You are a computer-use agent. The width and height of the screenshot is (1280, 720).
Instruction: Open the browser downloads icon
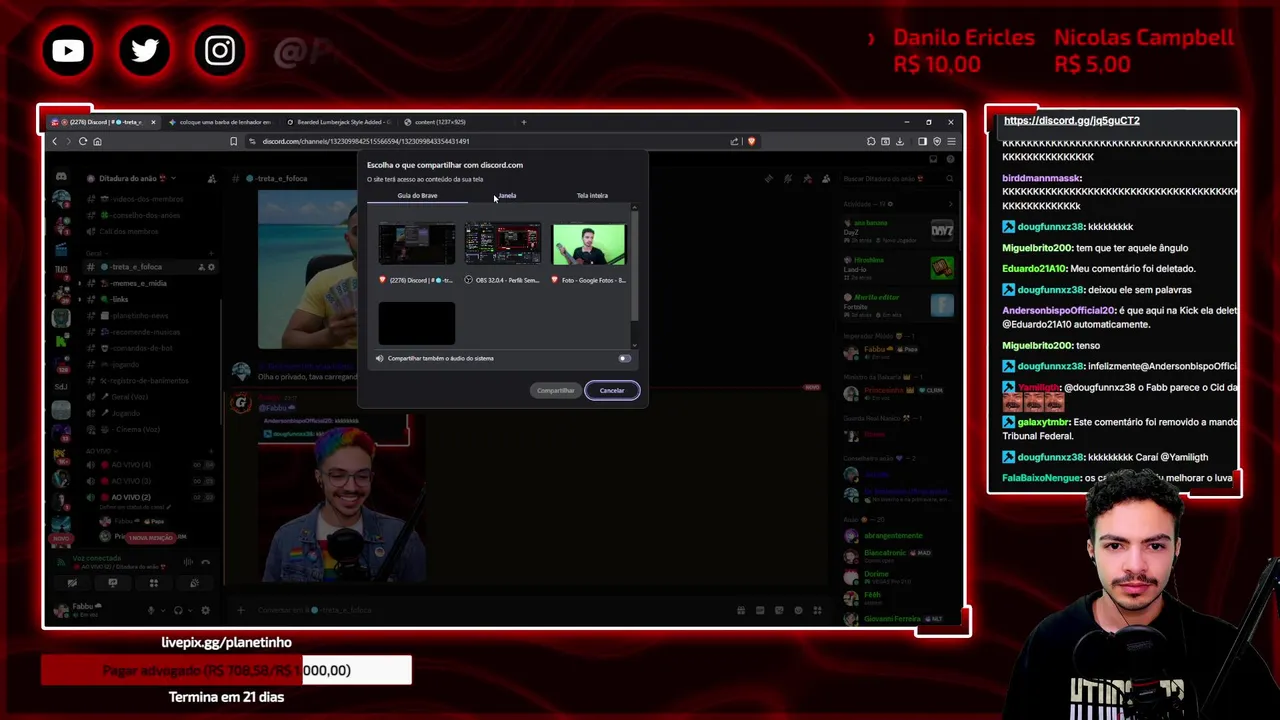pos(899,141)
